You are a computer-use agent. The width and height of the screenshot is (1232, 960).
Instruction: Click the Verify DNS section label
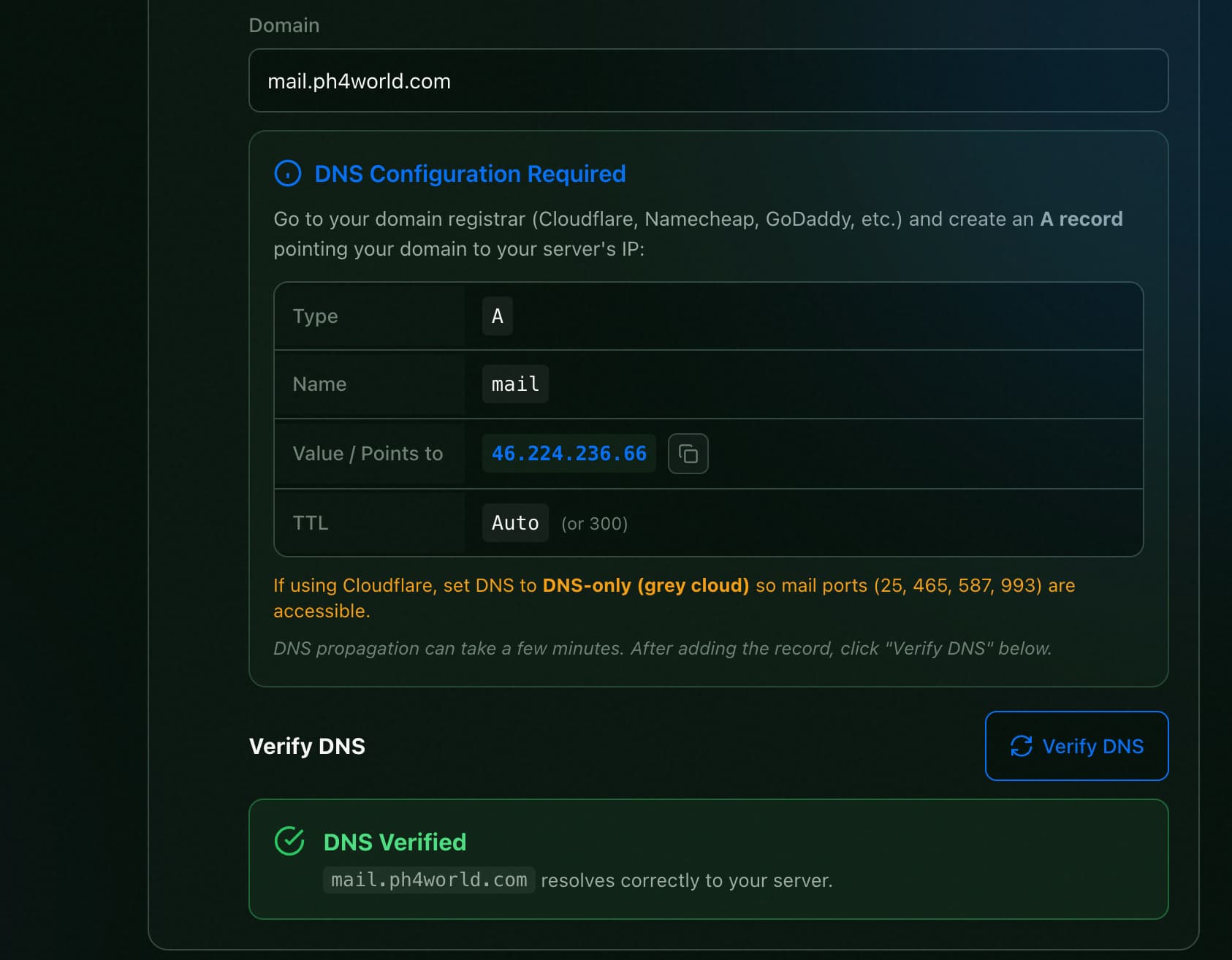(x=307, y=746)
